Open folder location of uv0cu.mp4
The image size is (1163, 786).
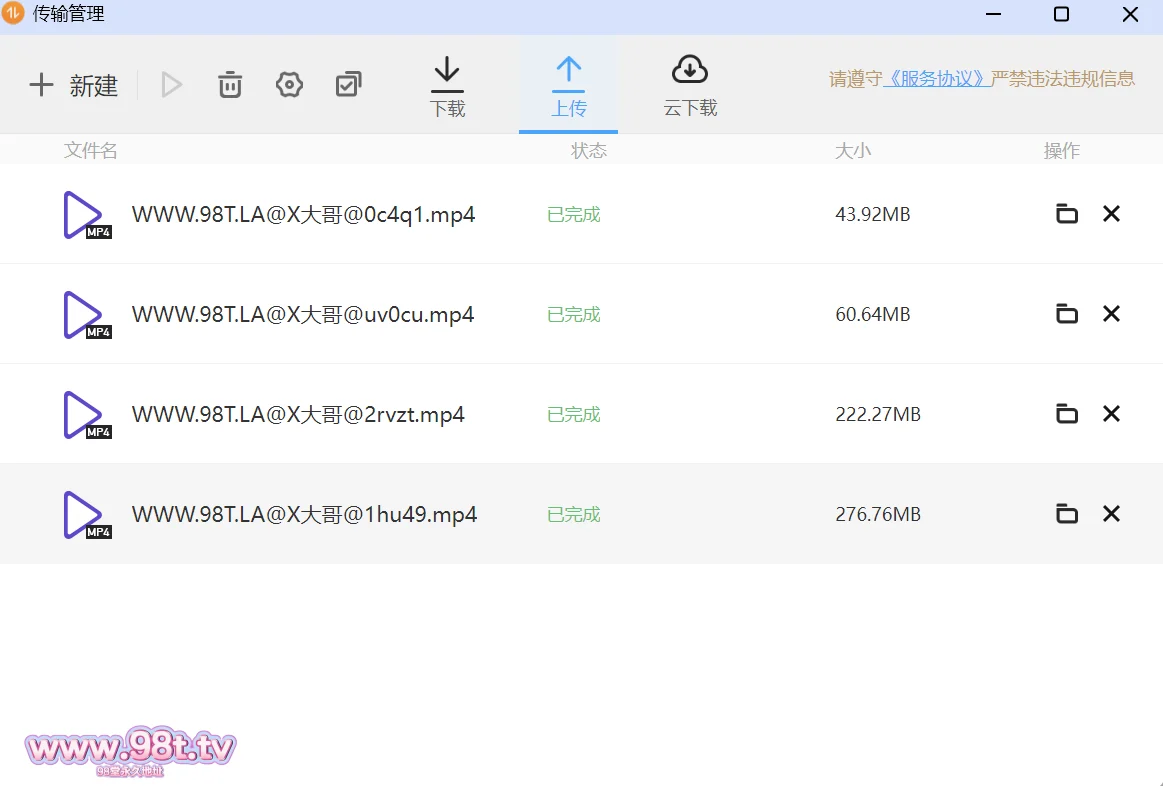1067,314
